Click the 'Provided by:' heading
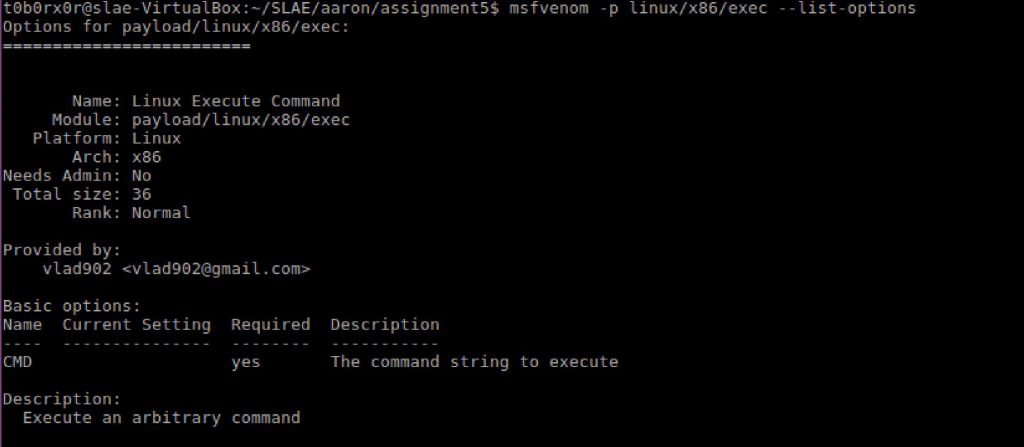The width and height of the screenshot is (1024, 447). click(x=62, y=250)
